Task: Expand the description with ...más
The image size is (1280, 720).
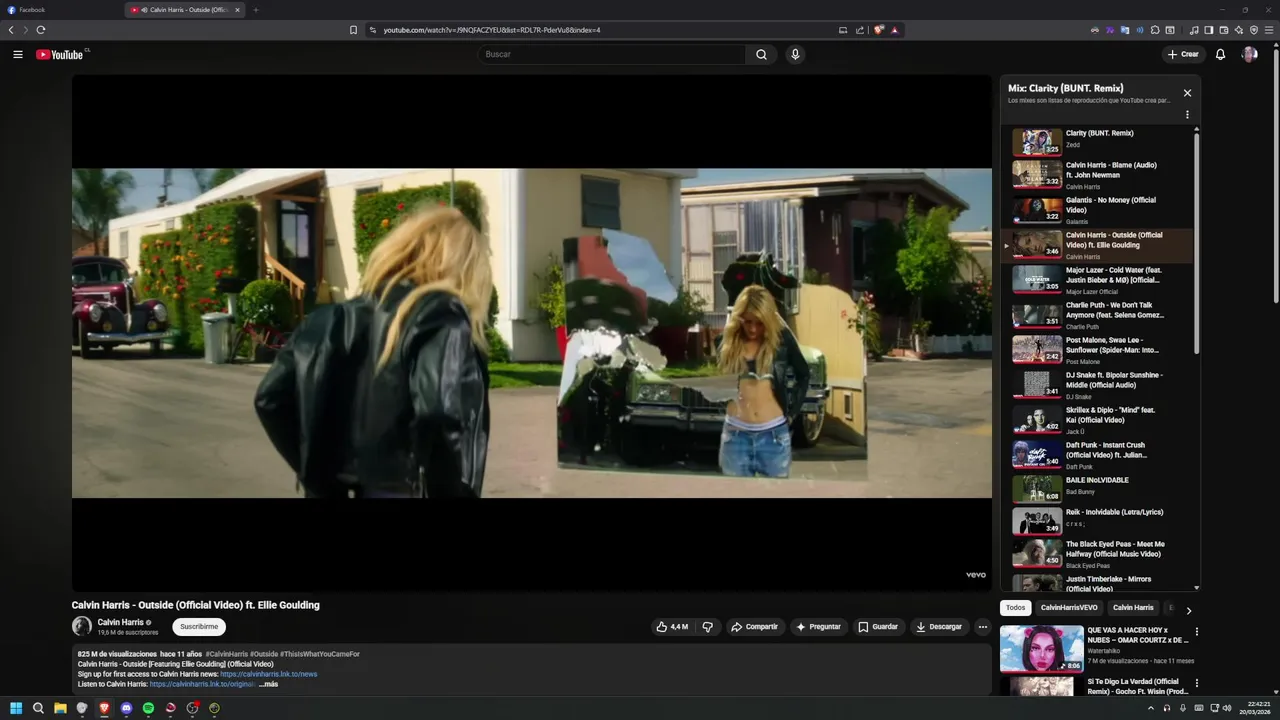Action: 268,684
